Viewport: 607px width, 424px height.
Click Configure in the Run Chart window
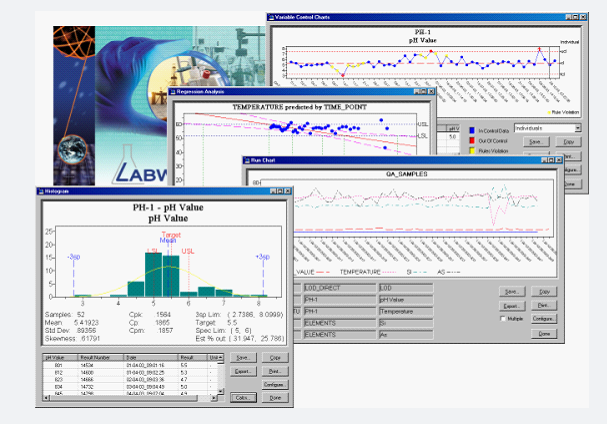544,319
